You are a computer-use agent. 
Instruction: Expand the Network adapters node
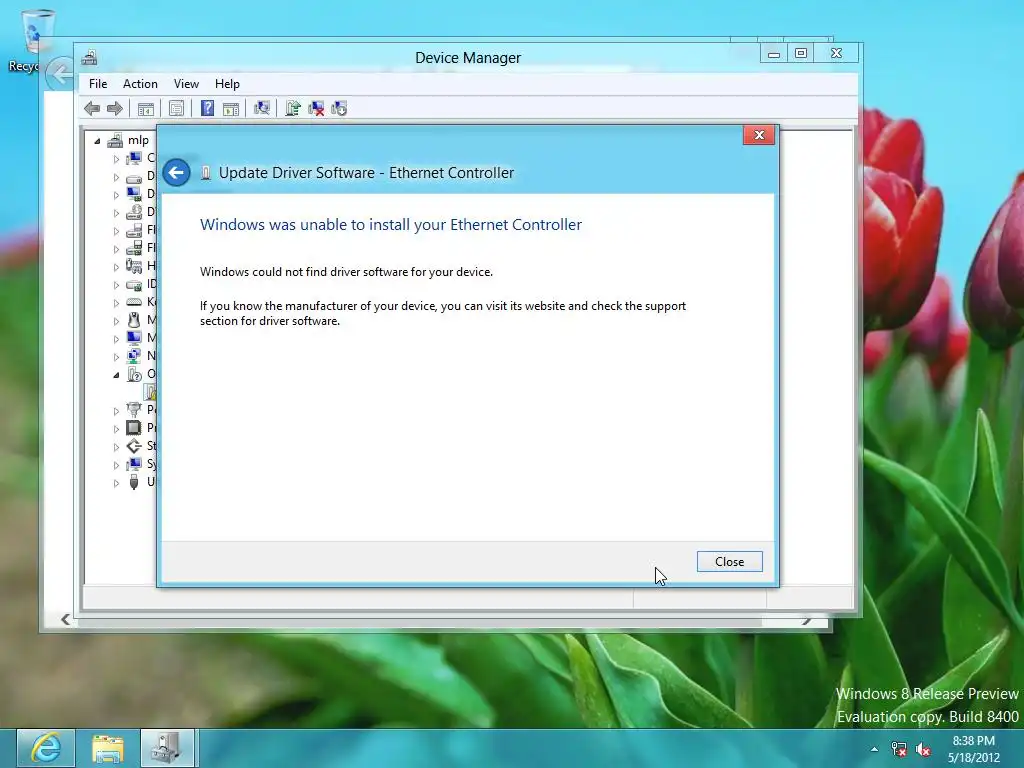tap(116, 357)
